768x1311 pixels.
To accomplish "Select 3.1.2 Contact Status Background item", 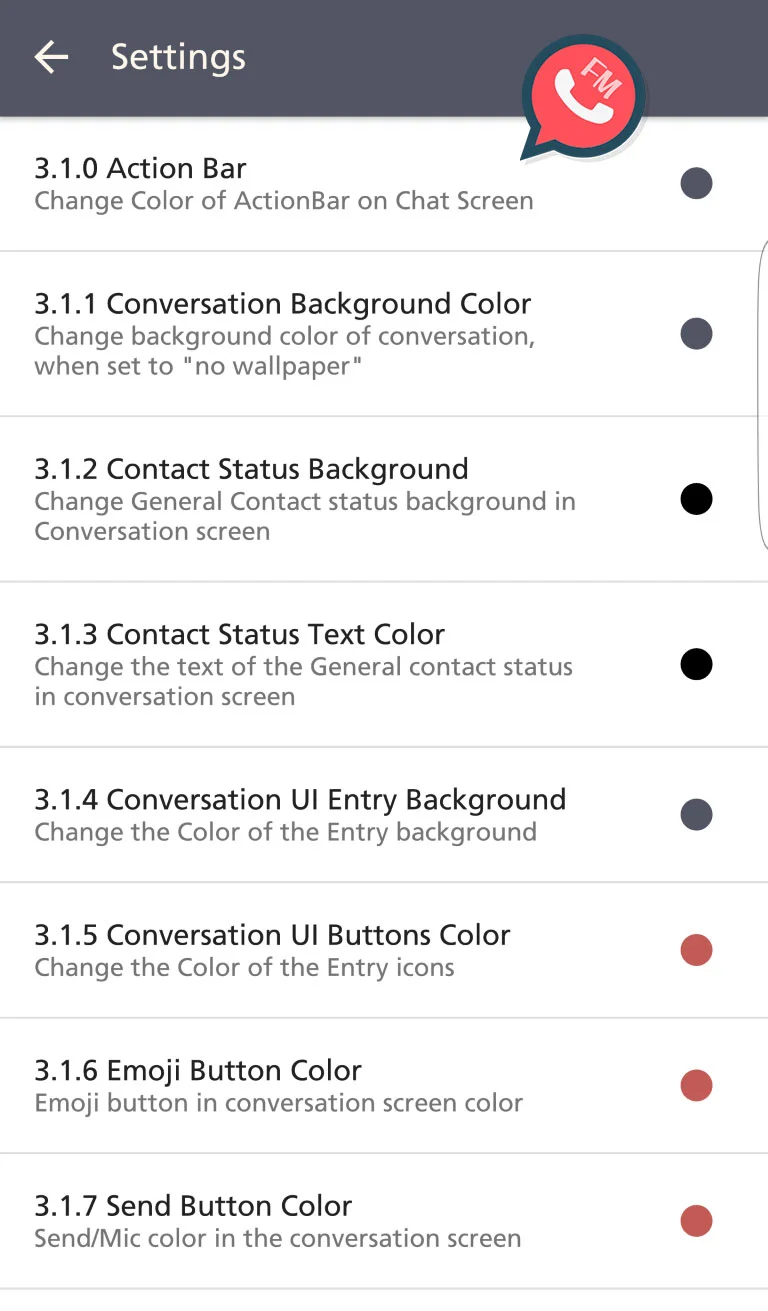I will pyautogui.click(x=384, y=499).
